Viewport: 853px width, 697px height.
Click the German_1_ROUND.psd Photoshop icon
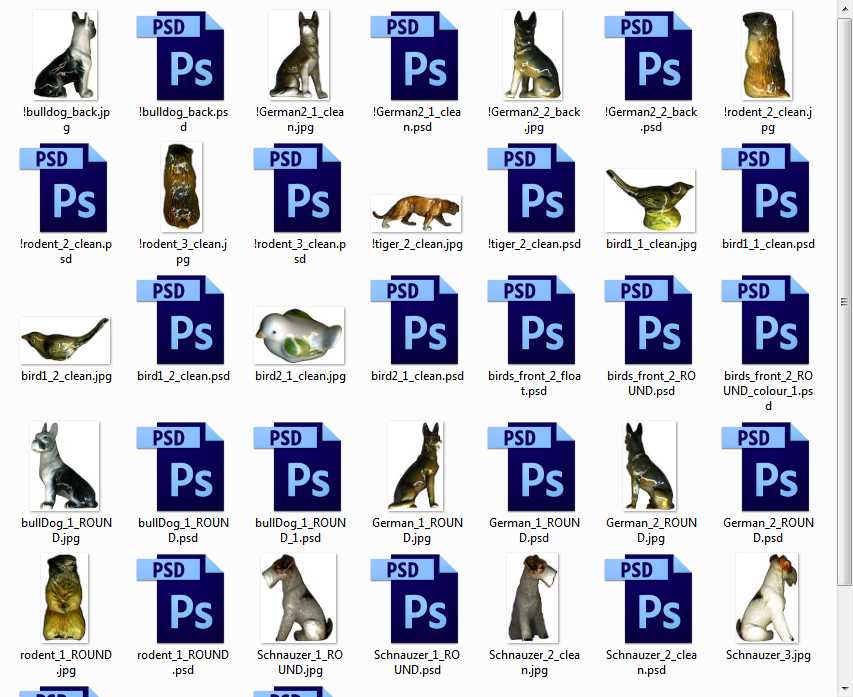click(x=531, y=467)
